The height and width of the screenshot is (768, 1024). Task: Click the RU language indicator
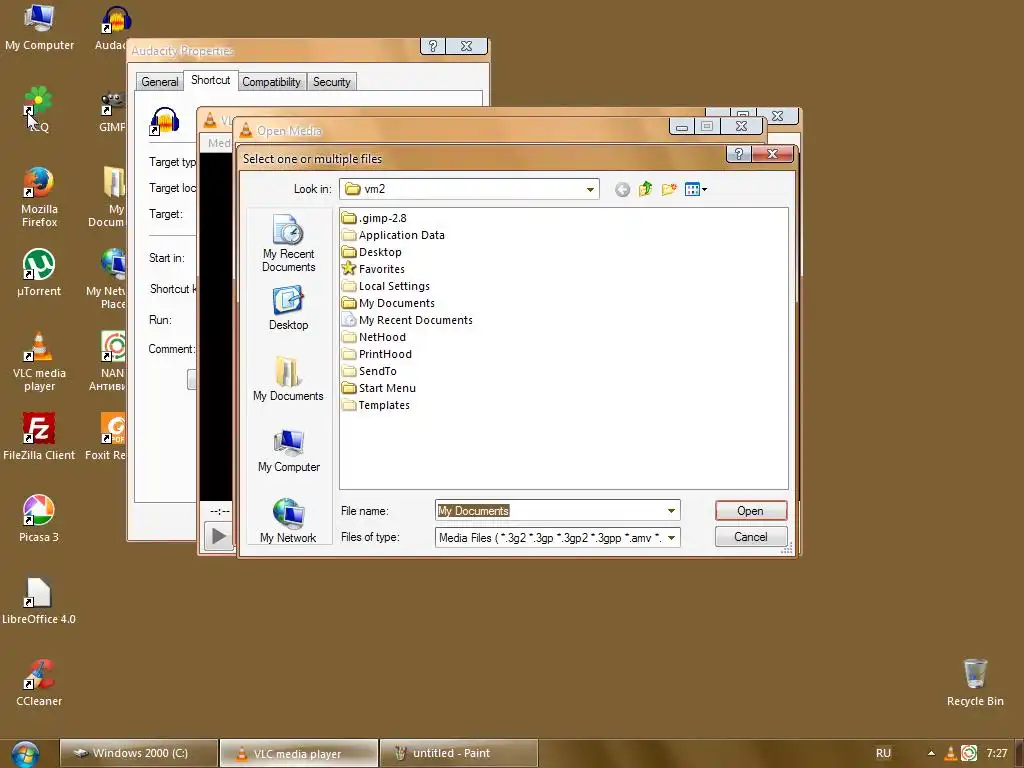883,753
